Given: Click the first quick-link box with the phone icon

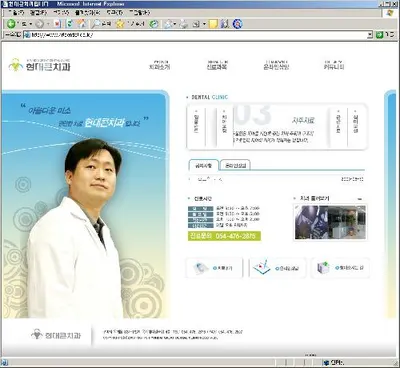Looking at the screenshot, I should [214, 268].
